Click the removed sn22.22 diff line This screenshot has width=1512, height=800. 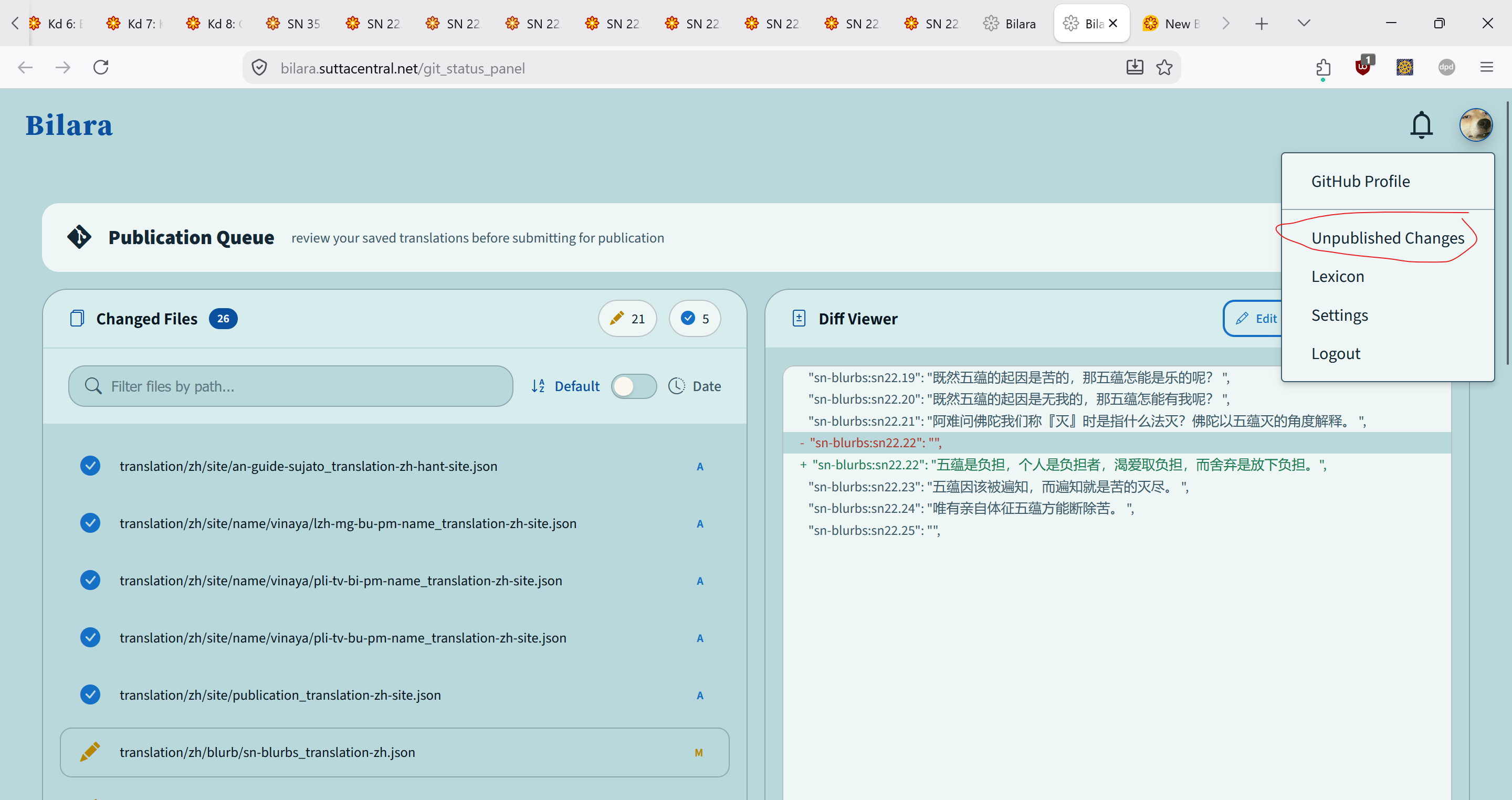click(x=1116, y=443)
